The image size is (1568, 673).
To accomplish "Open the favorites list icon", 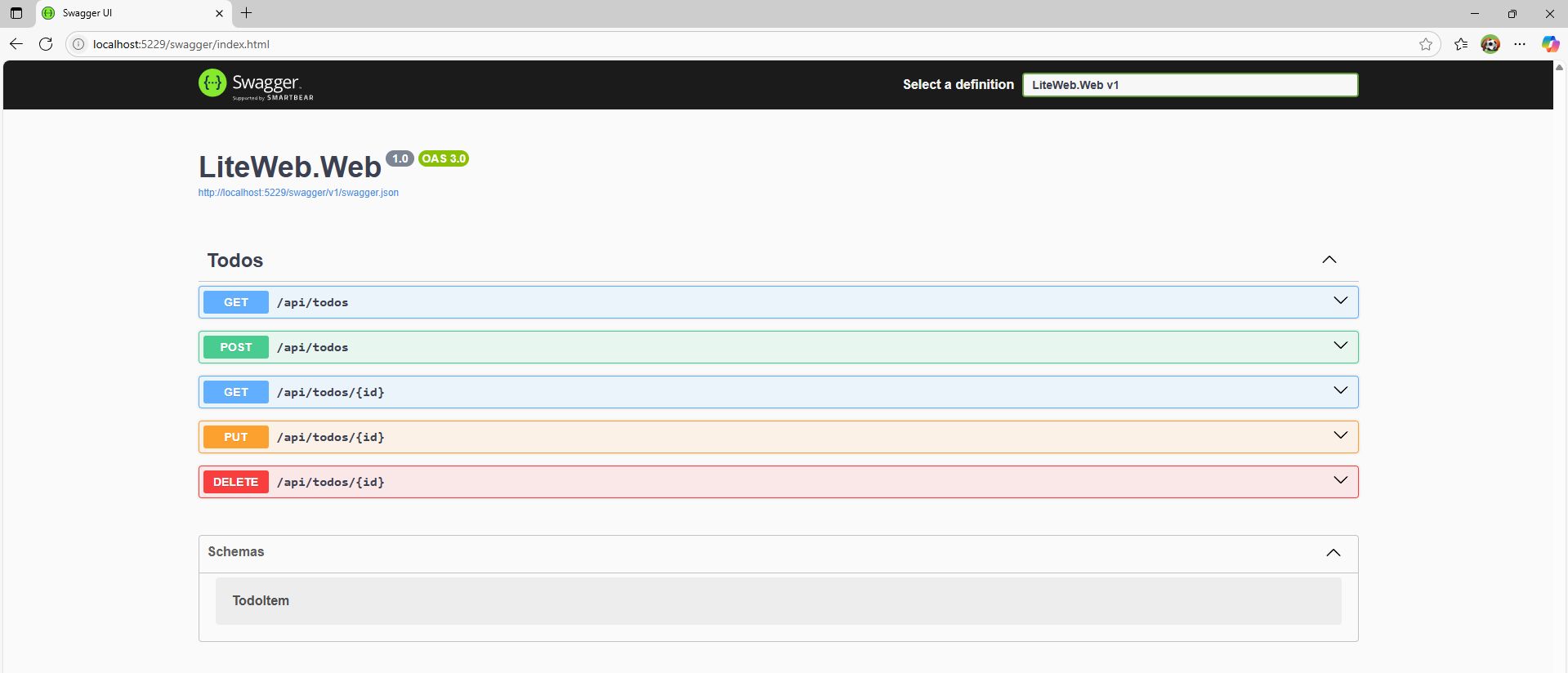I will [1461, 44].
